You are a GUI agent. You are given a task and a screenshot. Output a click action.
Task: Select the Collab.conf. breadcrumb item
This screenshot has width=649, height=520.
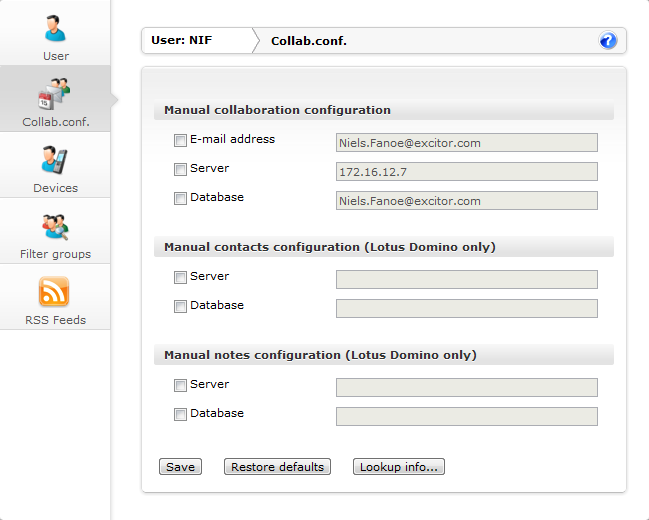click(x=309, y=41)
